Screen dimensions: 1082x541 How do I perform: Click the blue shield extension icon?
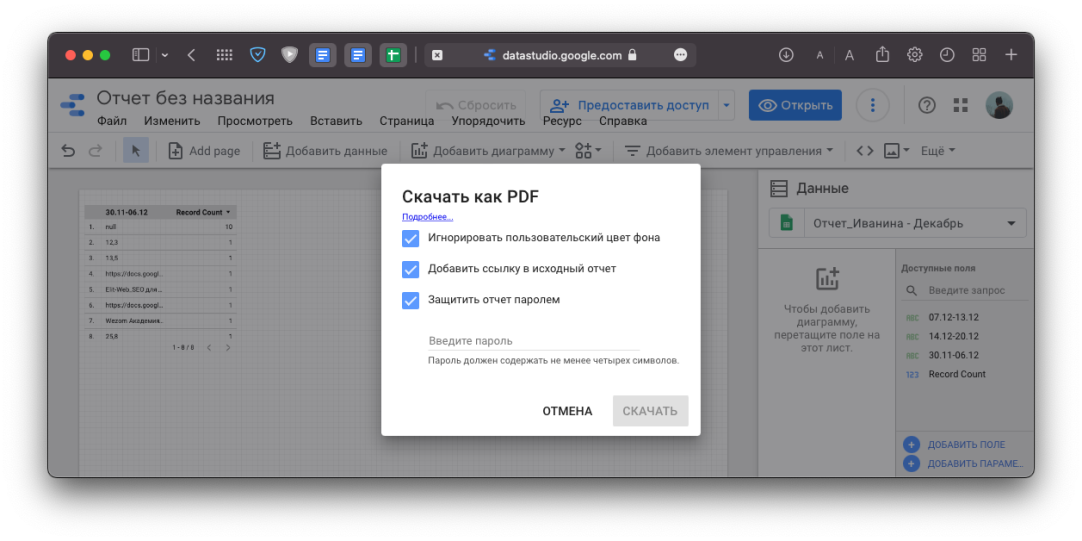(257, 55)
